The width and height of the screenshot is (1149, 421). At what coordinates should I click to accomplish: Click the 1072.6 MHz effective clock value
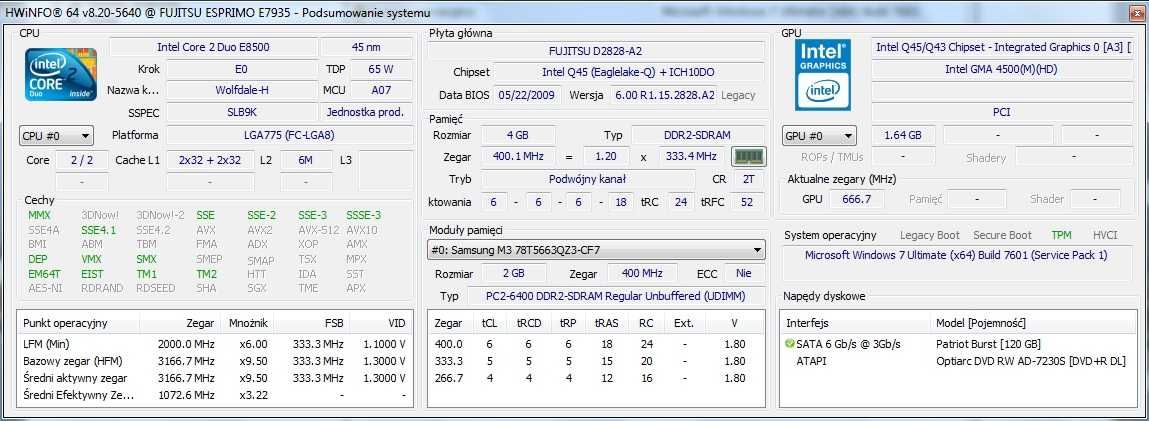pyautogui.click(x=186, y=395)
